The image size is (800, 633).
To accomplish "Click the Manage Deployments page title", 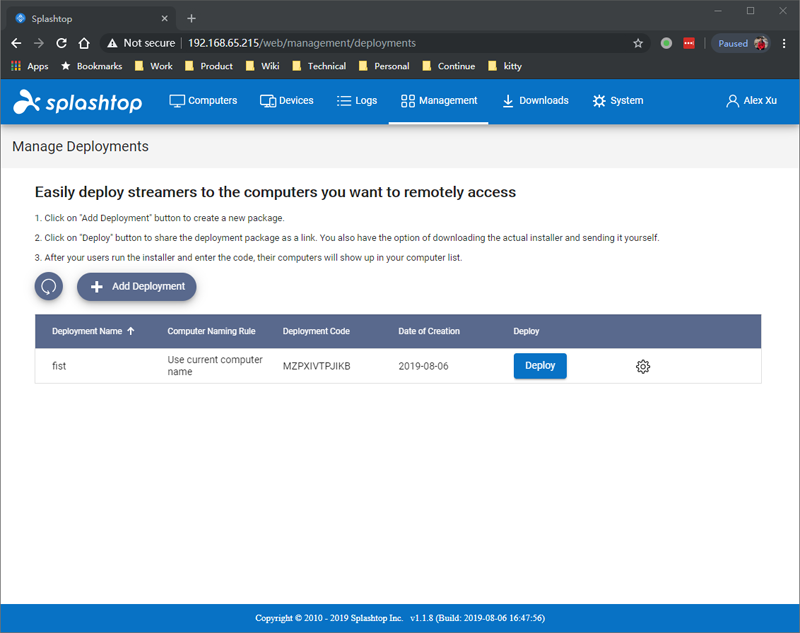I will pos(80,146).
